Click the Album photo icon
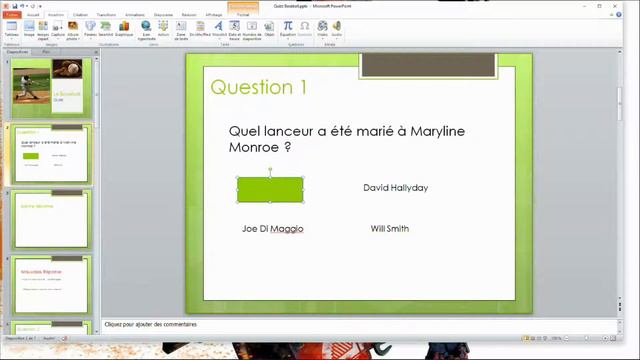Screen dimensions: 640x360 tap(73, 26)
